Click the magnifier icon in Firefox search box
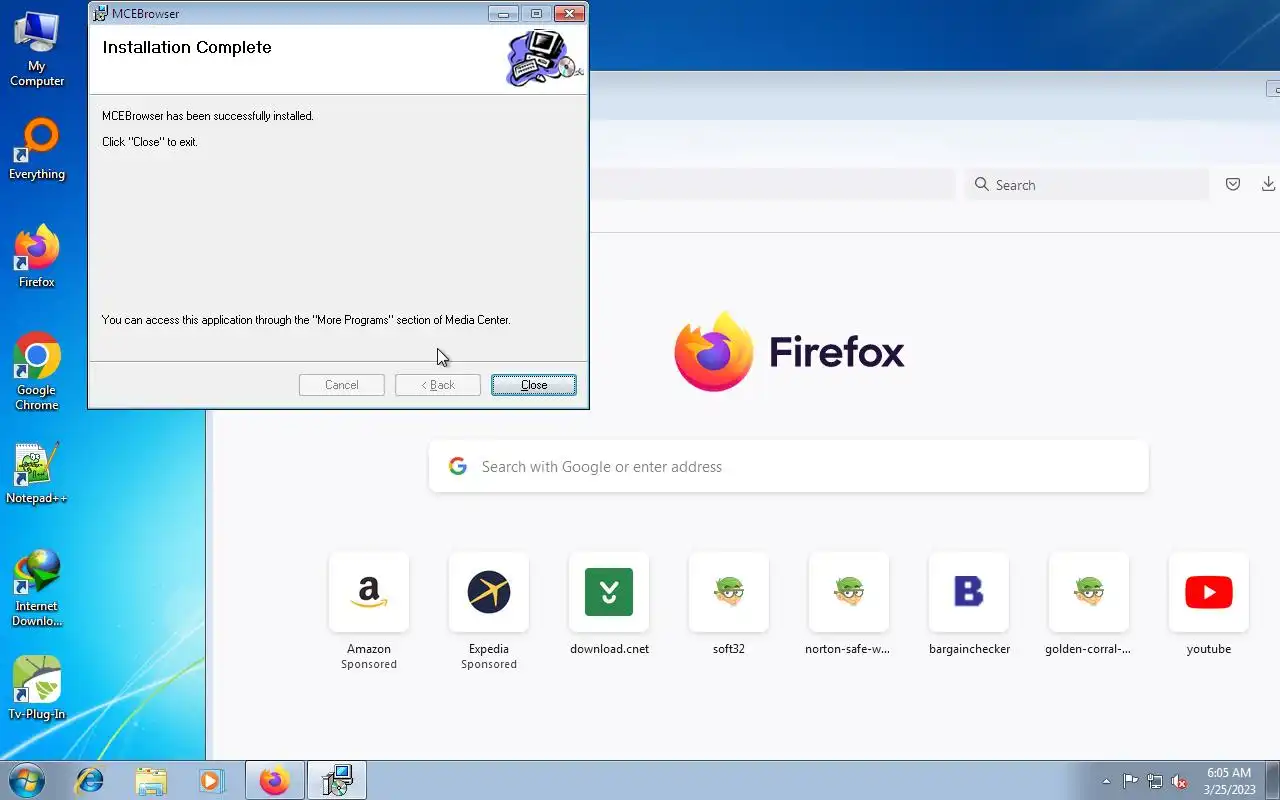Screen dimensions: 1280x800 click(981, 185)
